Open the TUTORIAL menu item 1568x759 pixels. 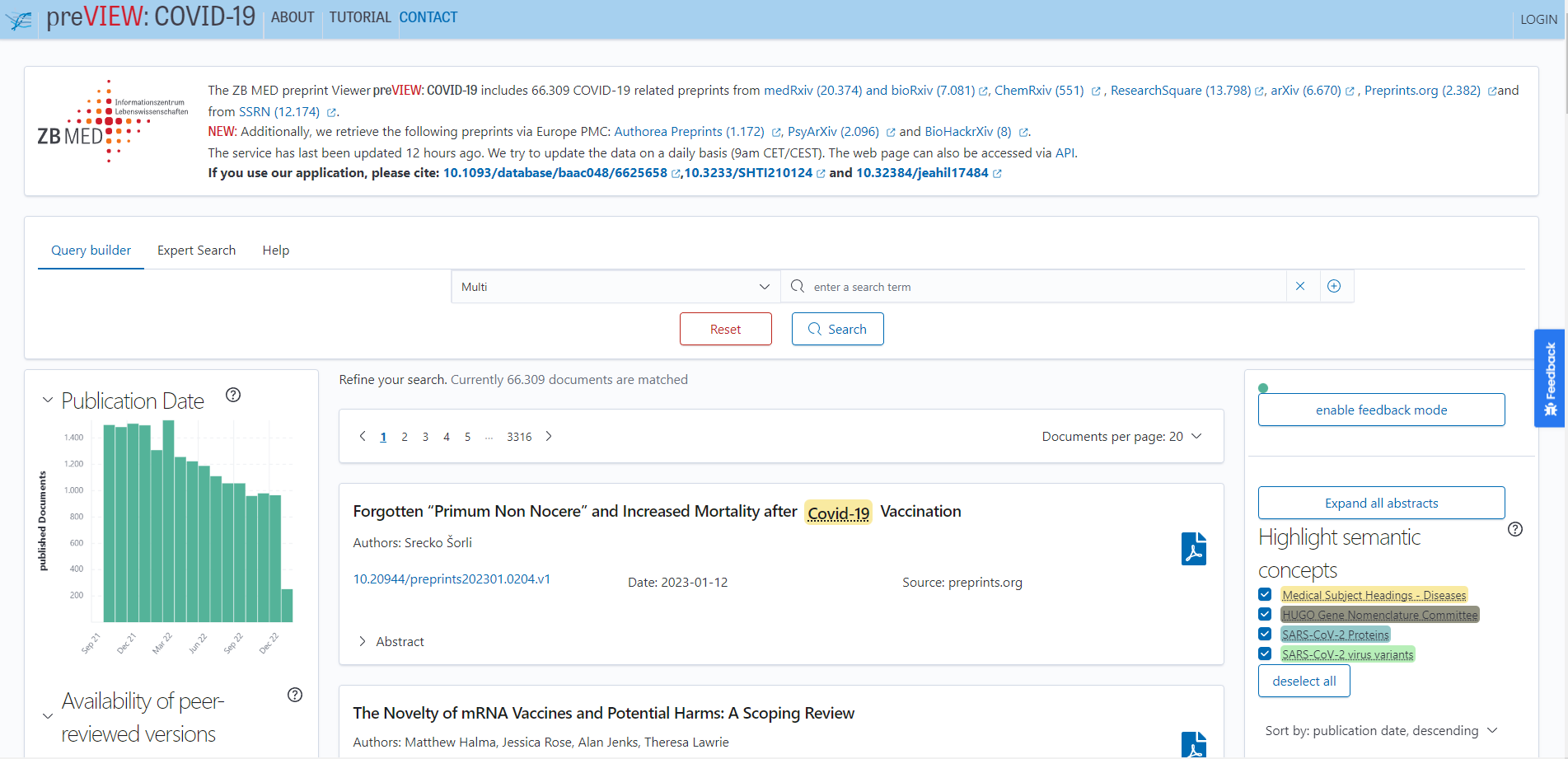pyautogui.click(x=360, y=17)
